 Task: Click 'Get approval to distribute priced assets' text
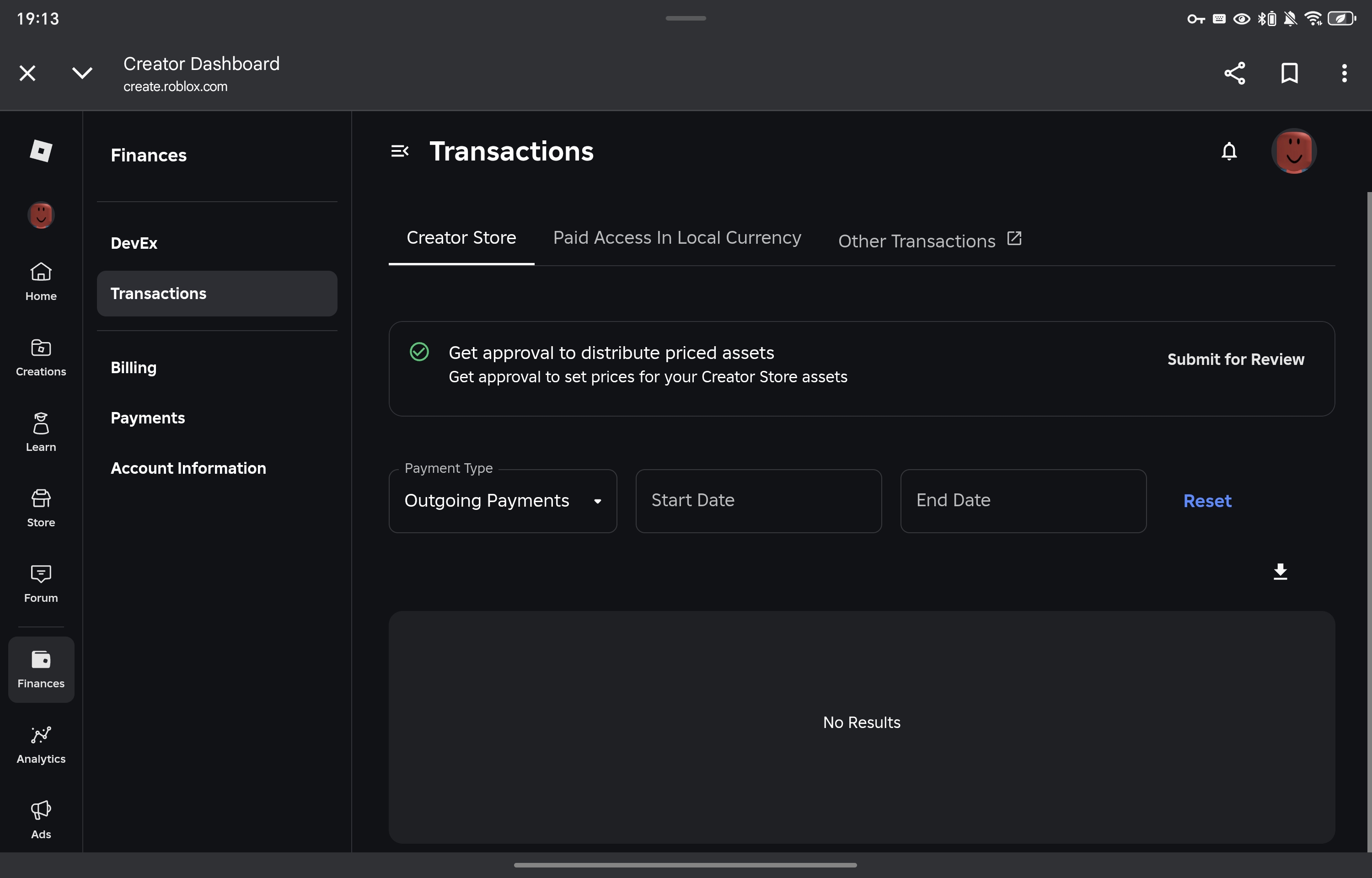tap(611, 353)
